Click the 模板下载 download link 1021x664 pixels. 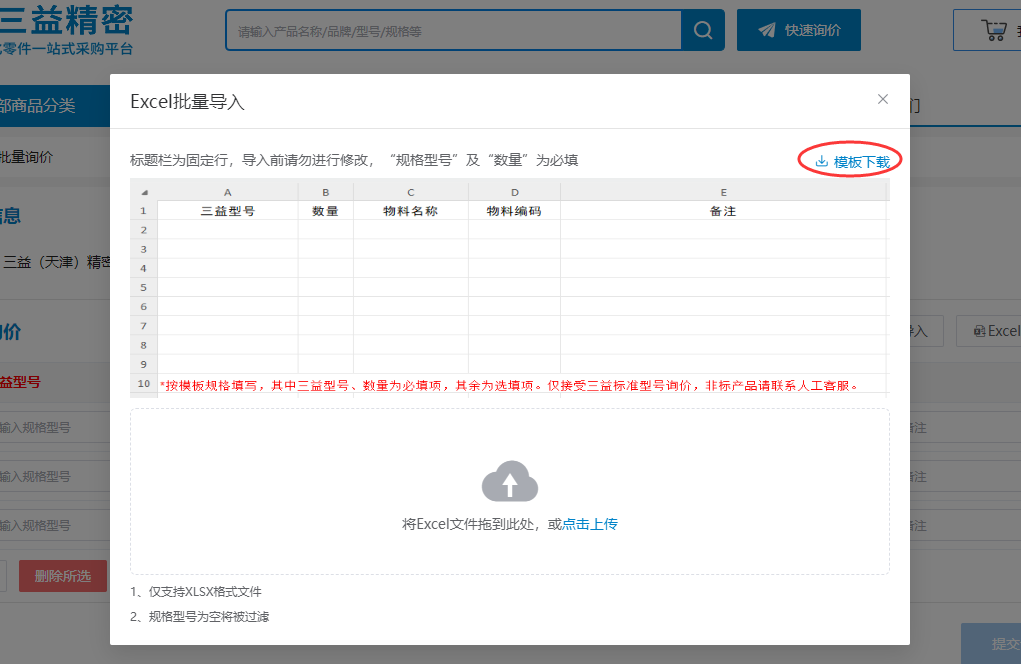pos(852,161)
